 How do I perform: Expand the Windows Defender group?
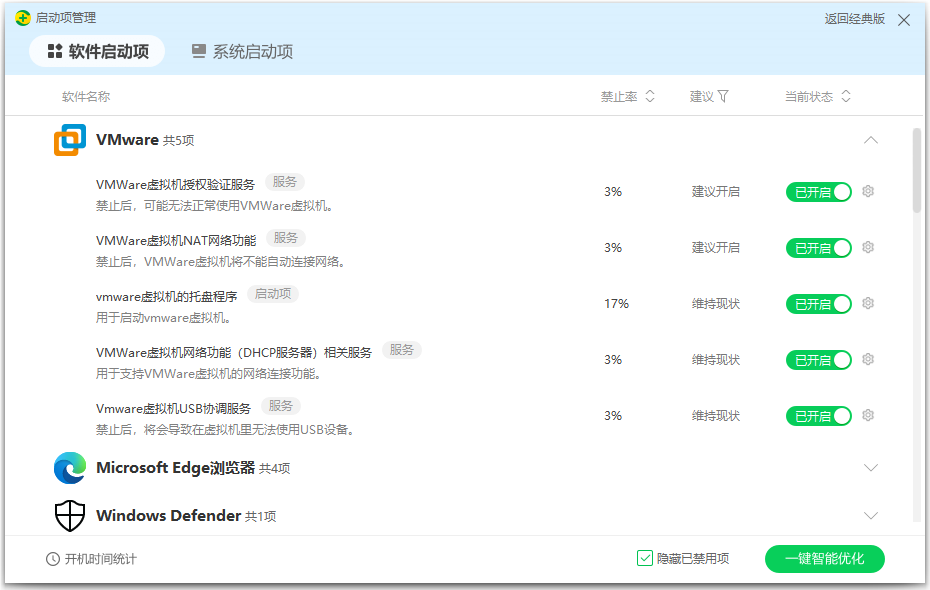[869, 515]
